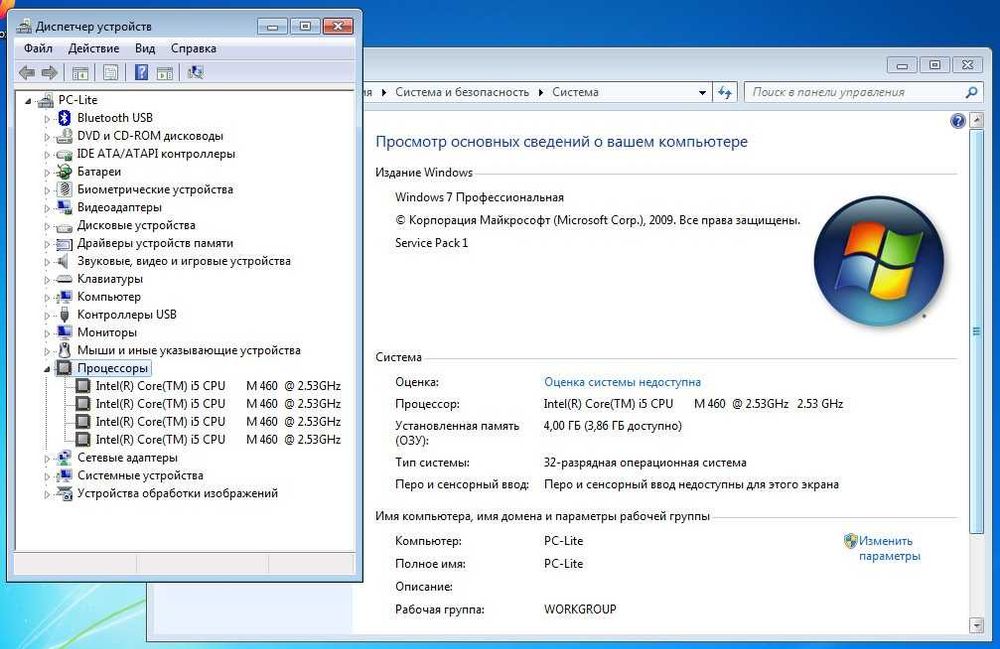Select the Bluetooth USB device icon
The height and width of the screenshot is (649, 1000).
(64, 118)
